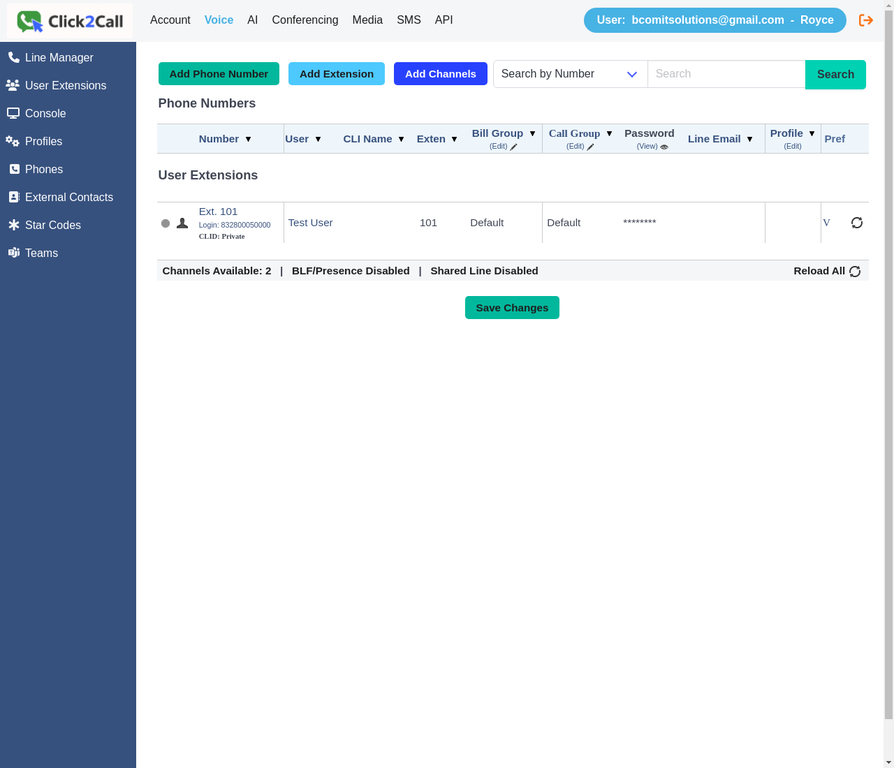Click the Add Phone Number button
The image size is (894, 768).
[x=218, y=74]
